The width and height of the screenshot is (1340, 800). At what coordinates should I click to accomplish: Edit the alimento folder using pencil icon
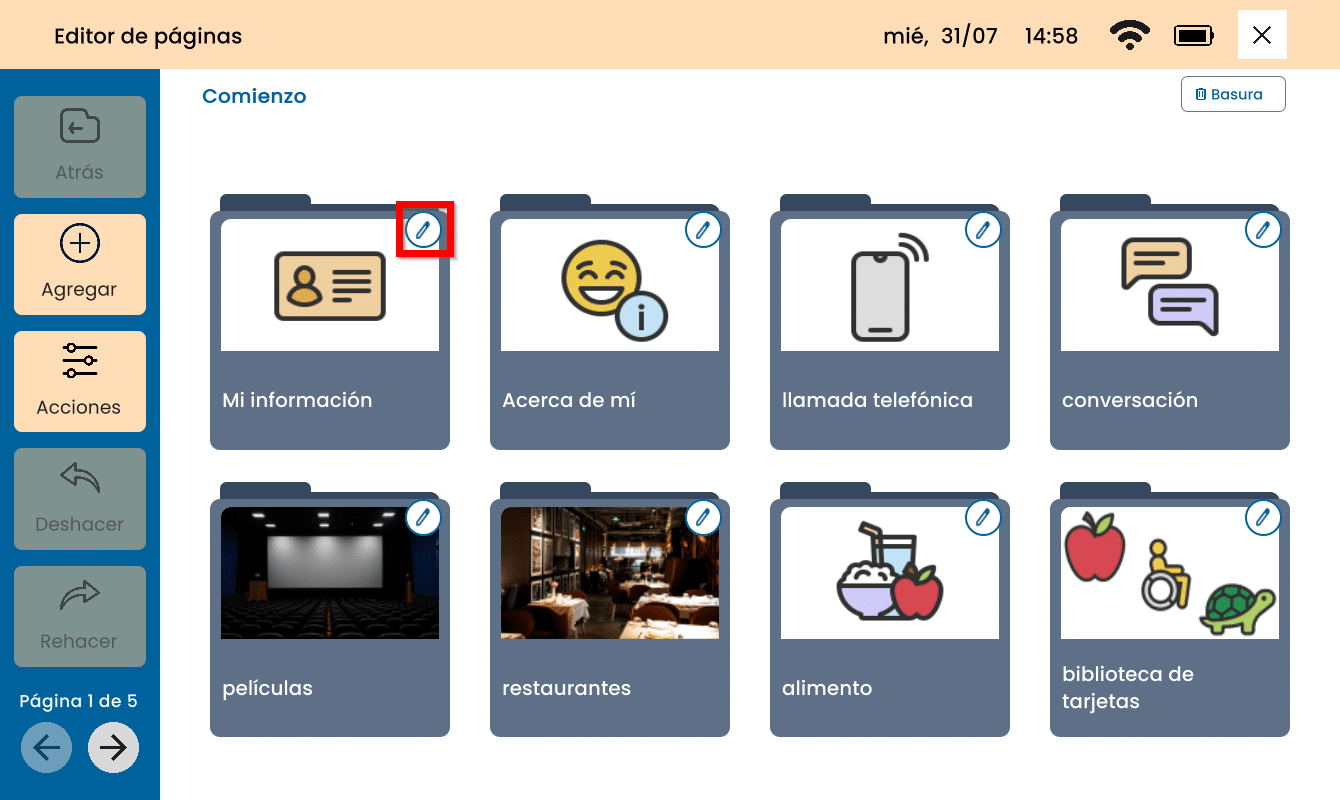pyautogui.click(x=983, y=517)
